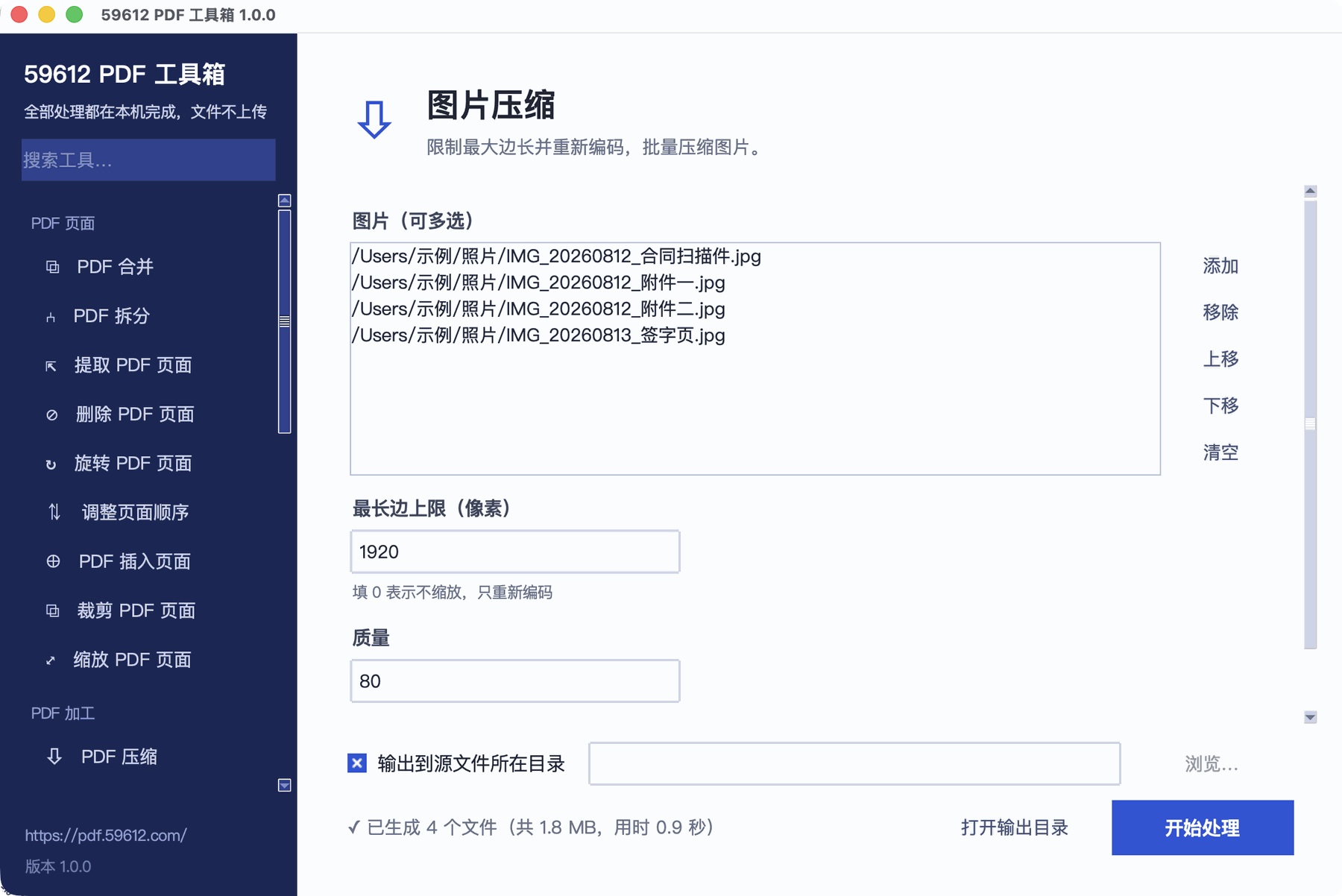
Task: Click 添加 to add images
Action: coord(1220,266)
